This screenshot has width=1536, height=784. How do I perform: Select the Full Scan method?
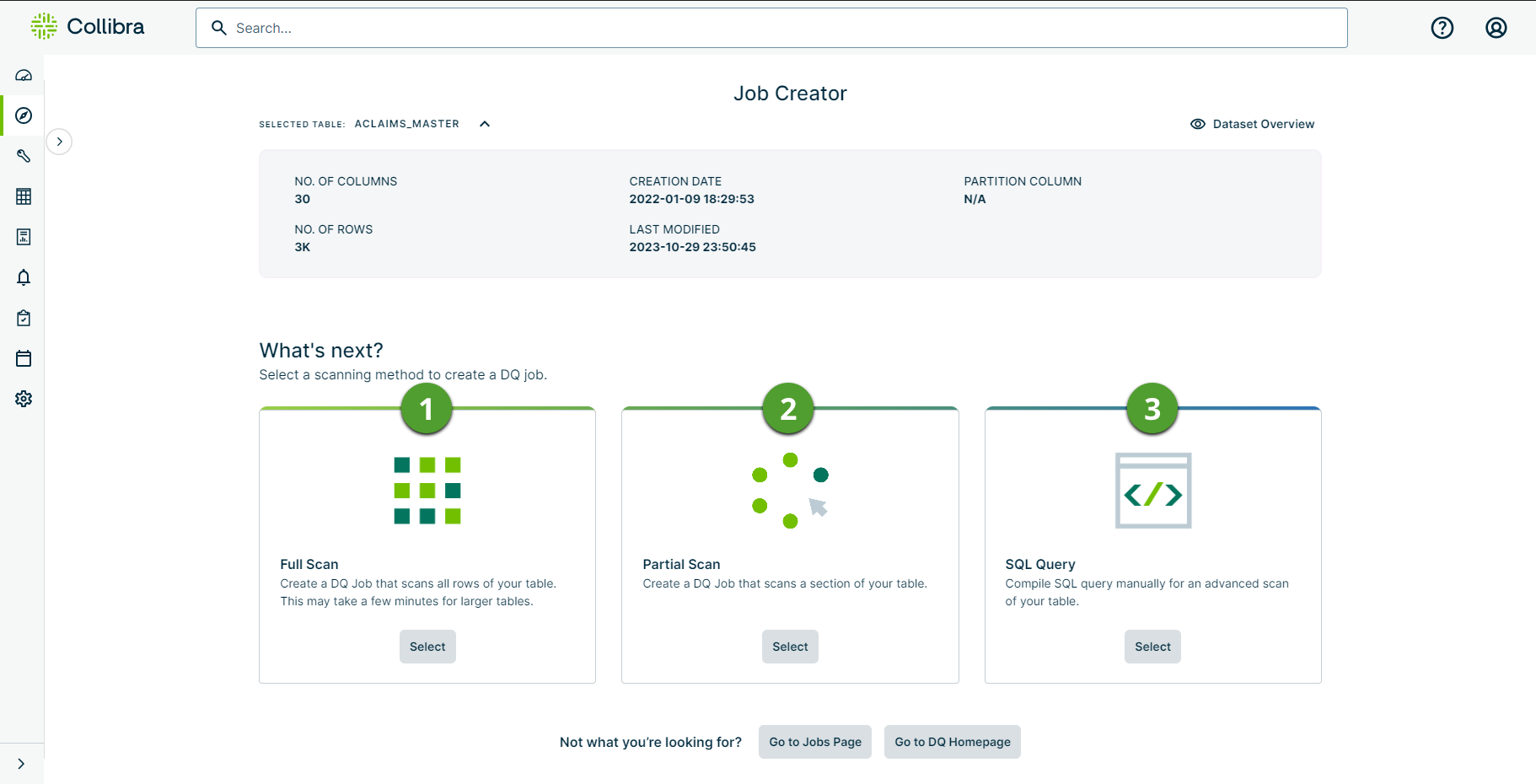point(427,647)
